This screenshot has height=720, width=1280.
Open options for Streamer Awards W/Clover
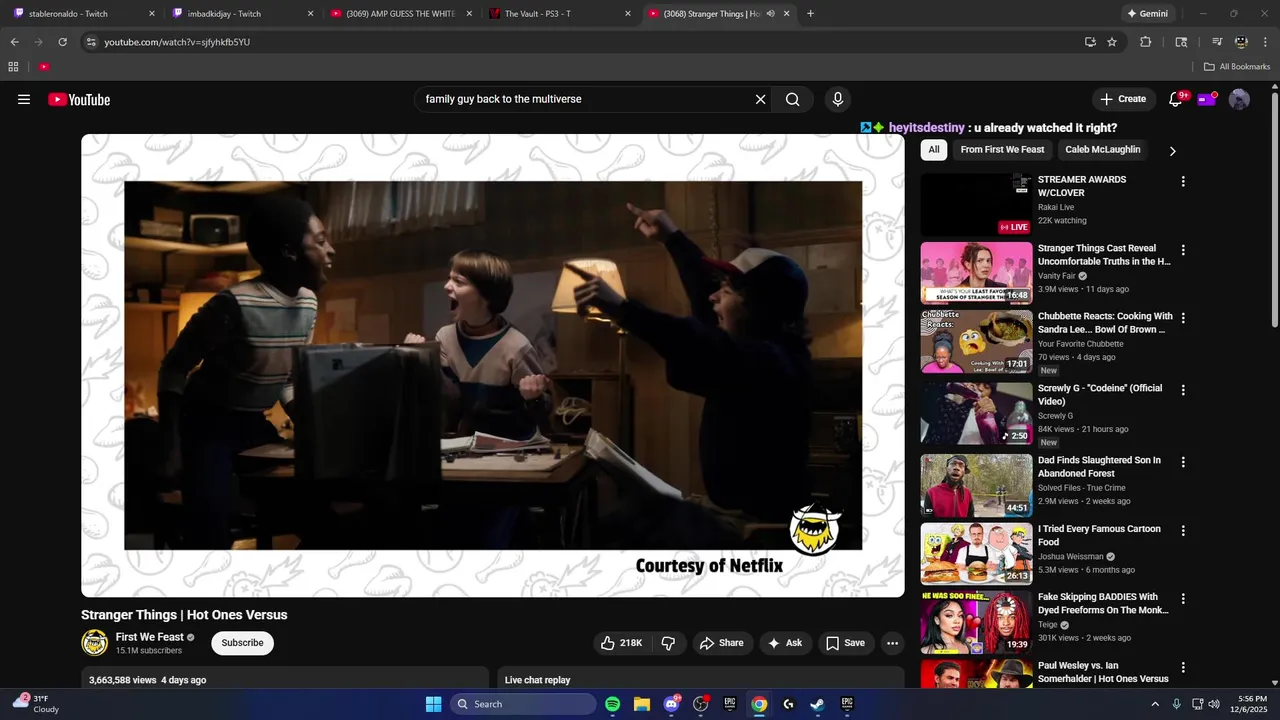coord(1183,182)
